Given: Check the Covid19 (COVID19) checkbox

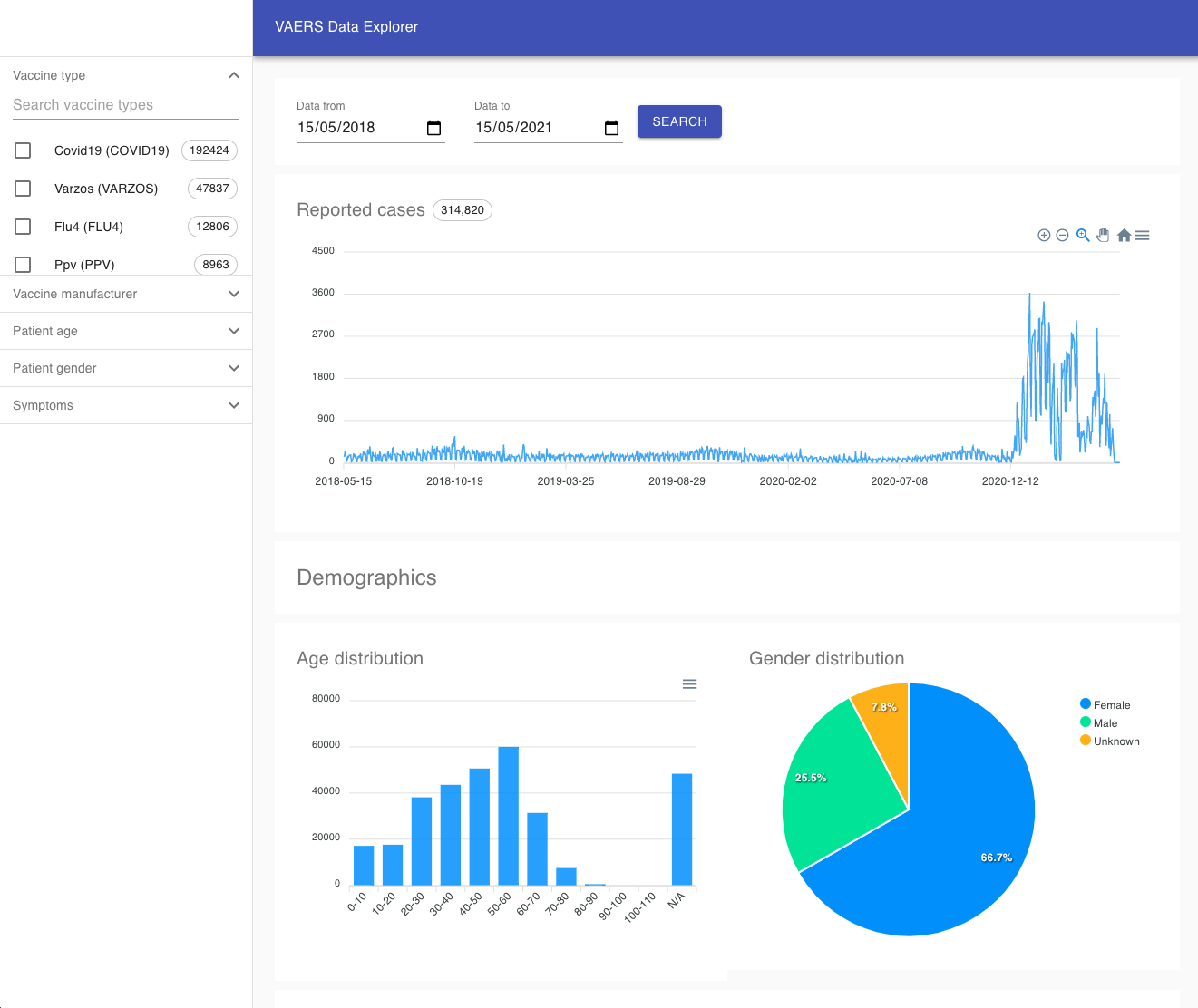Looking at the screenshot, I should click(24, 150).
